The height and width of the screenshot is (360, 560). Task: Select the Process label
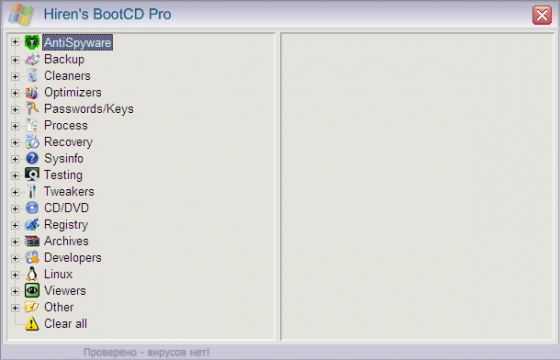click(x=66, y=125)
